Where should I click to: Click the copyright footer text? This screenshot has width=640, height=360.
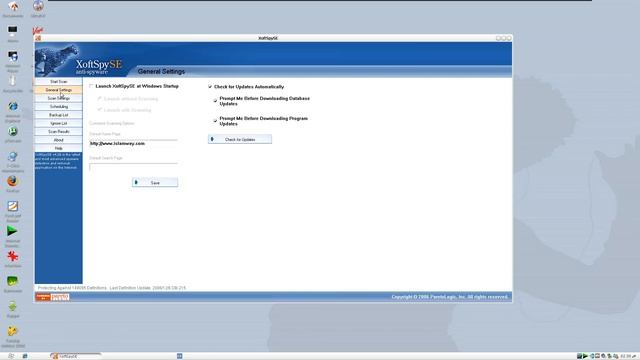[450, 297]
